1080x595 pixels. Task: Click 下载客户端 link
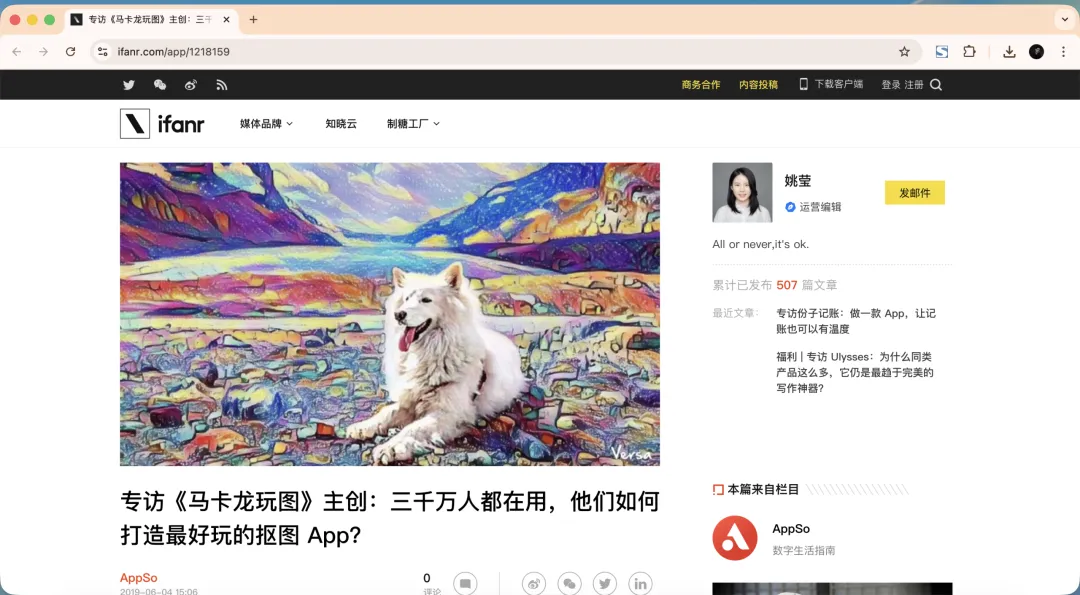(831, 84)
